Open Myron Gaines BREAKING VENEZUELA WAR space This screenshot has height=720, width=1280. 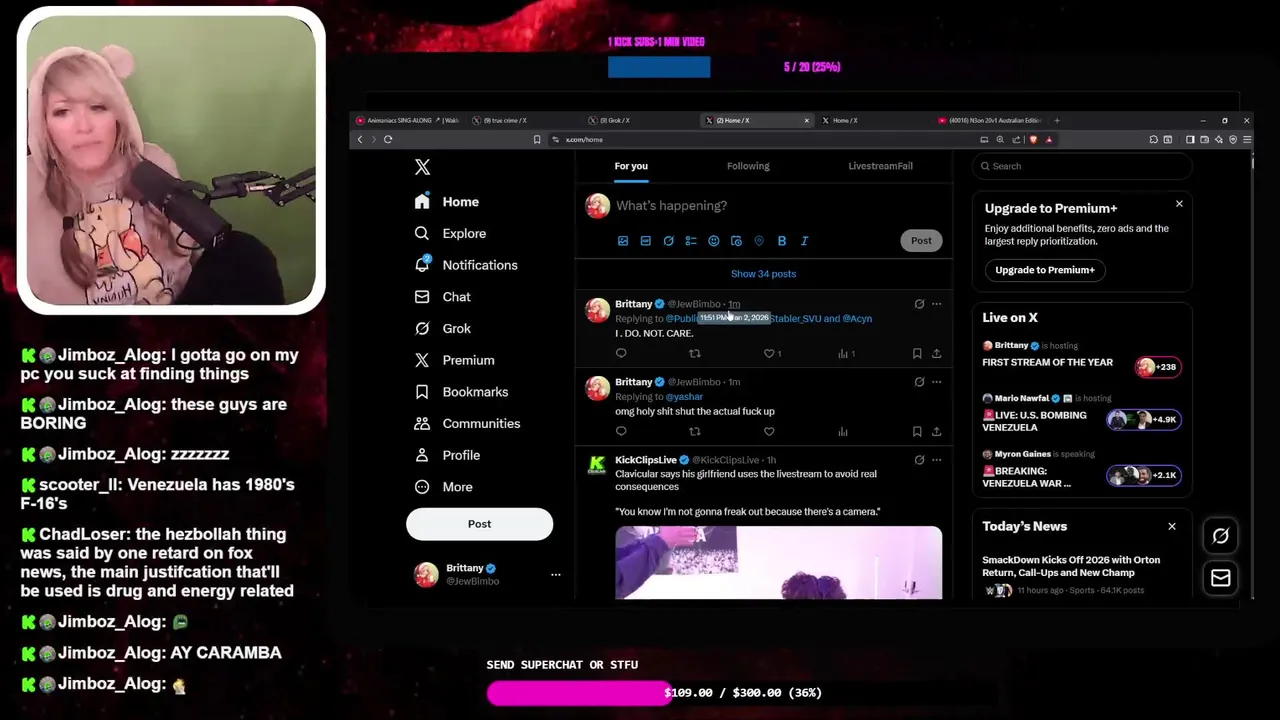tap(1081, 470)
